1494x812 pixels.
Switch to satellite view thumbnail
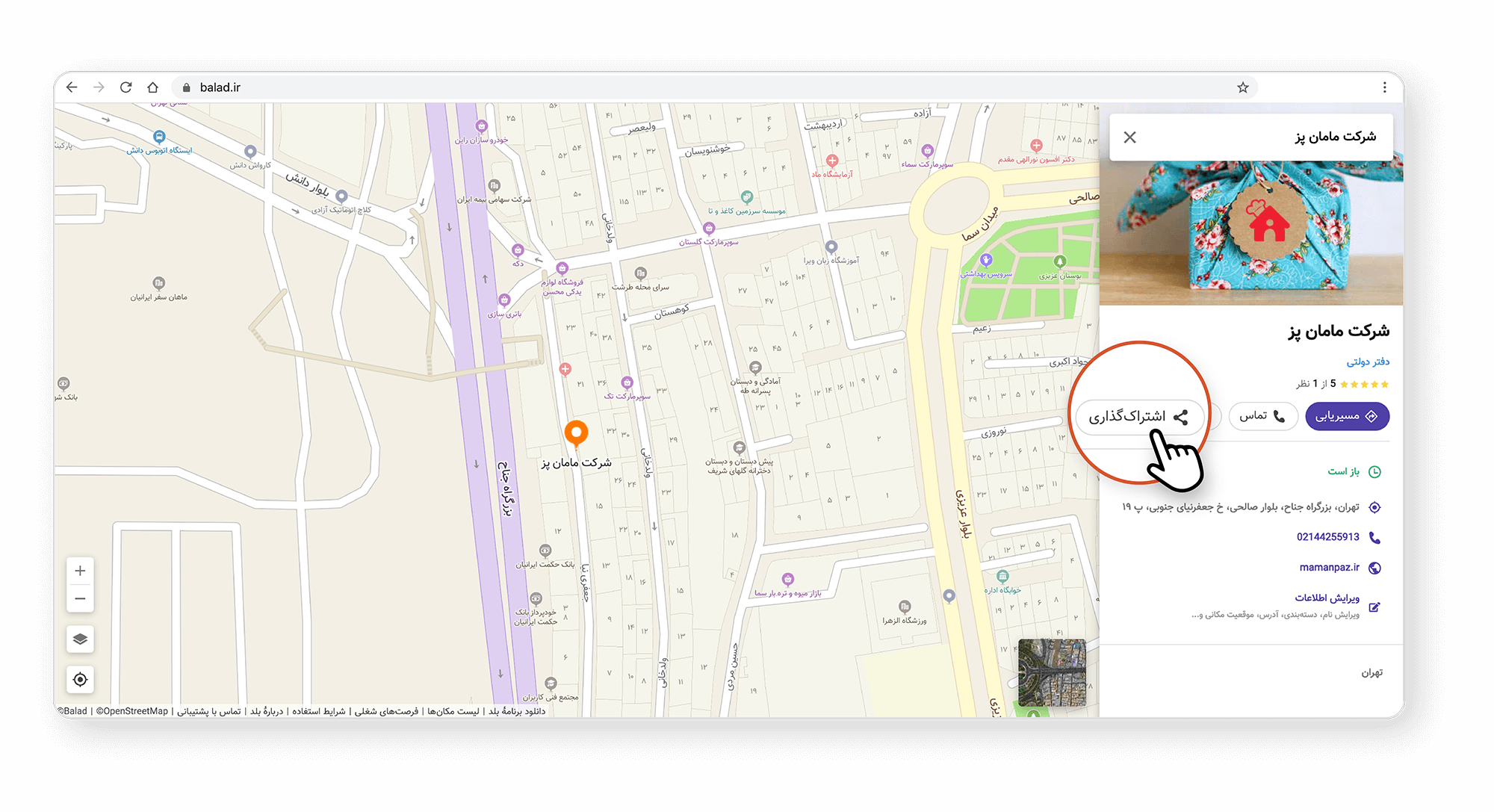pyautogui.click(x=1052, y=672)
